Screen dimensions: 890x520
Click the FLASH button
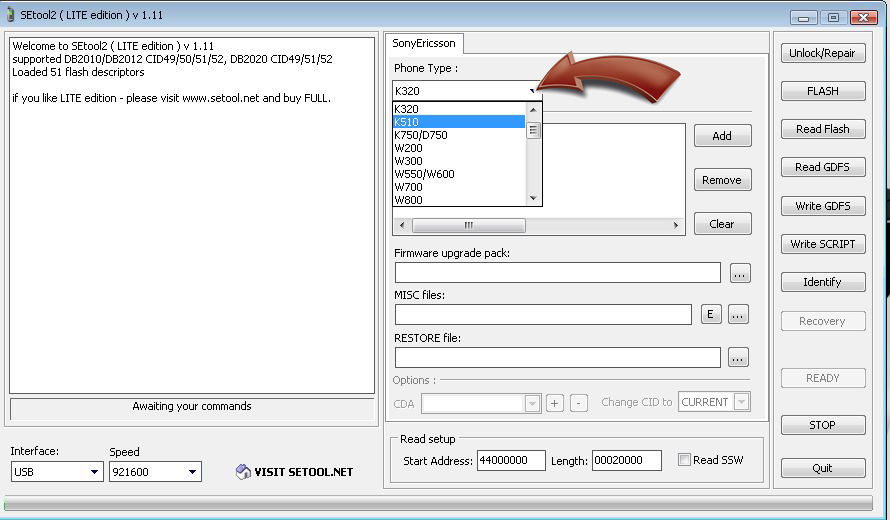pos(822,91)
